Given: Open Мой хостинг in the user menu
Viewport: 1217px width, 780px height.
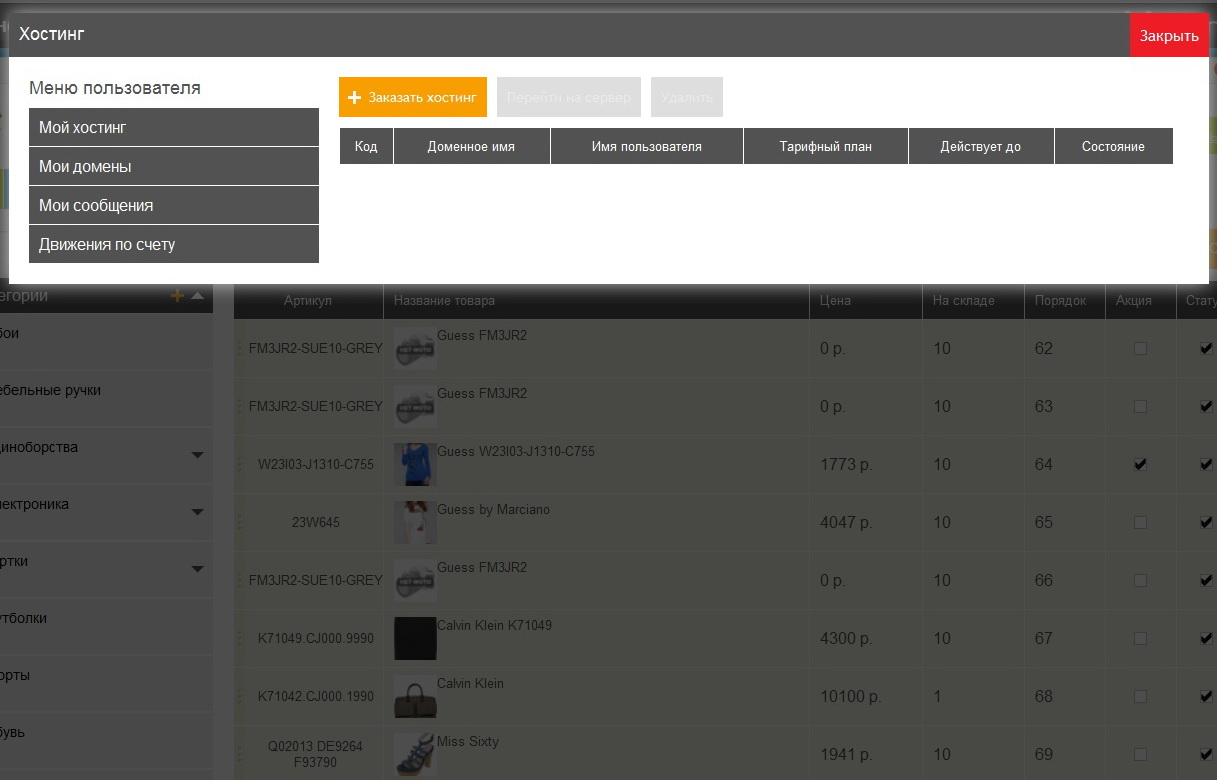Looking at the screenshot, I should tap(174, 128).
